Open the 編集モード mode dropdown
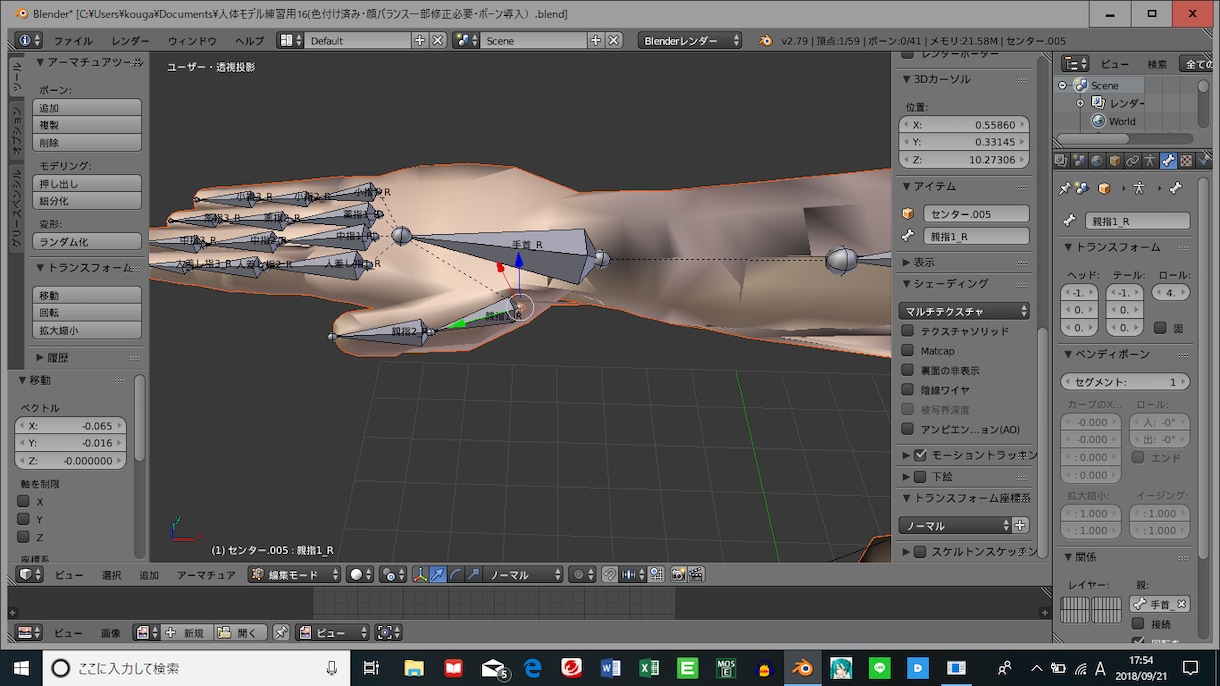The height and width of the screenshot is (686, 1220). [x=295, y=575]
